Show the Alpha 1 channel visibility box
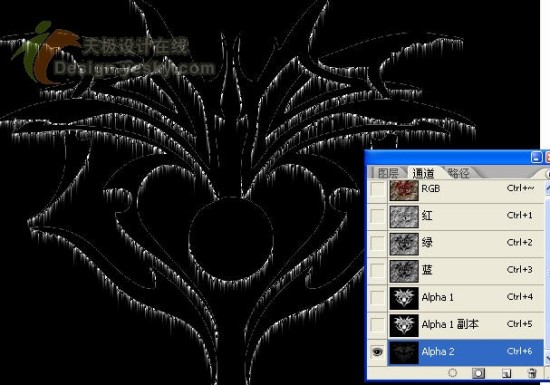The width and height of the screenshot is (550, 385). (x=377, y=298)
